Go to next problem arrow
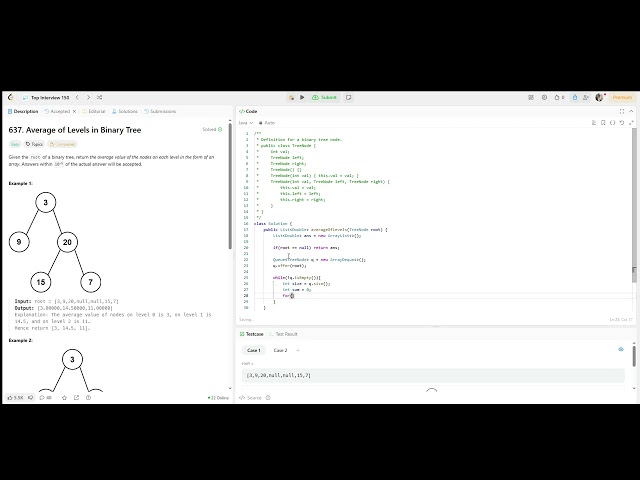Viewport: 640px width, 480px height. 88,97
